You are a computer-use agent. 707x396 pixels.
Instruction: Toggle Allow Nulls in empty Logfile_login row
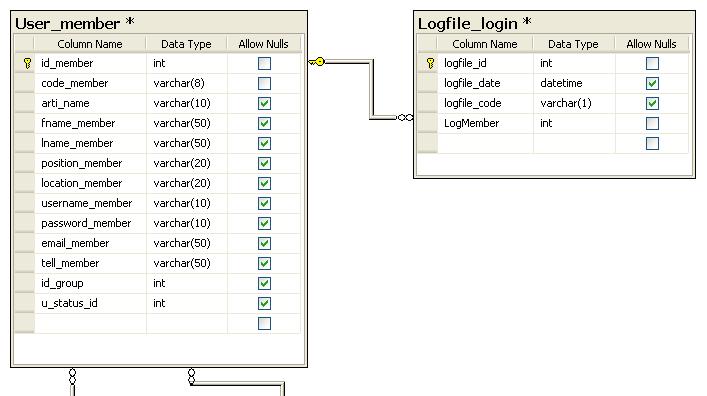pos(652,143)
